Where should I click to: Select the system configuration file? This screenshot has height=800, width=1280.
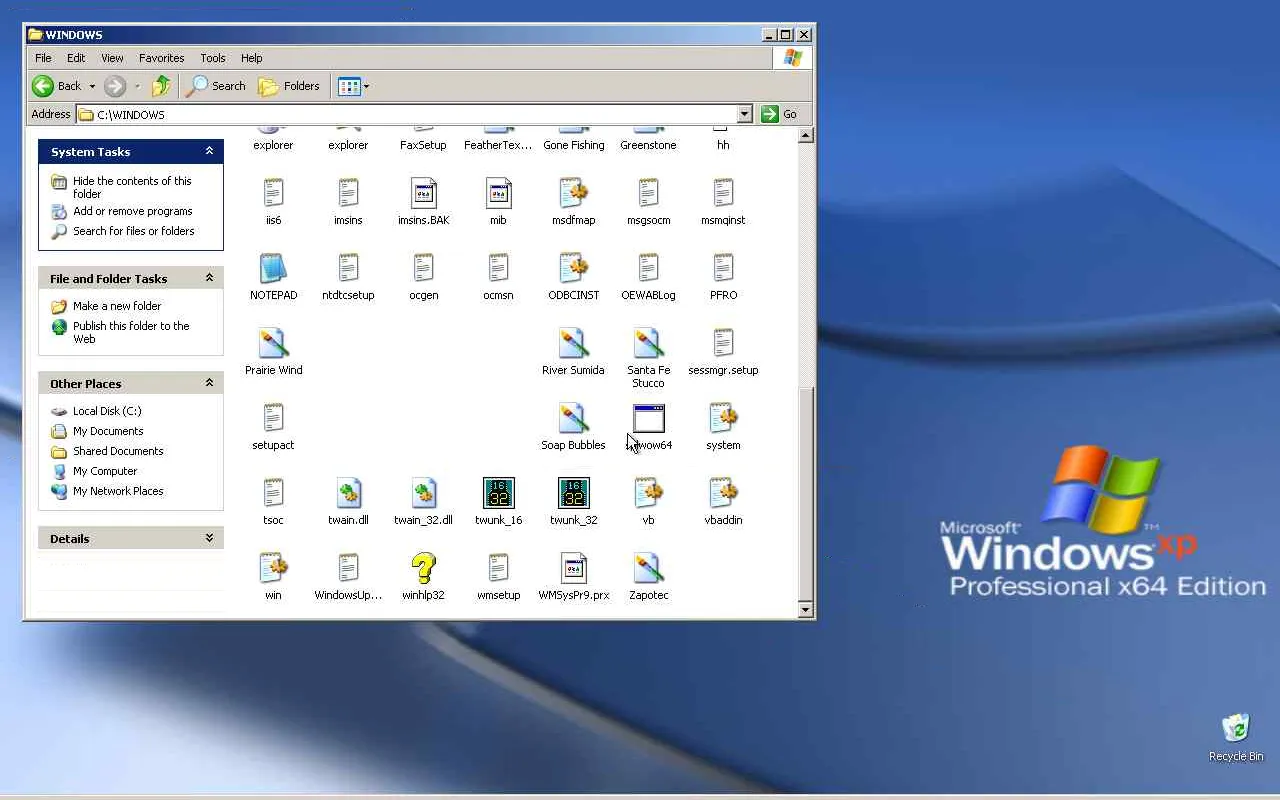click(723, 418)
